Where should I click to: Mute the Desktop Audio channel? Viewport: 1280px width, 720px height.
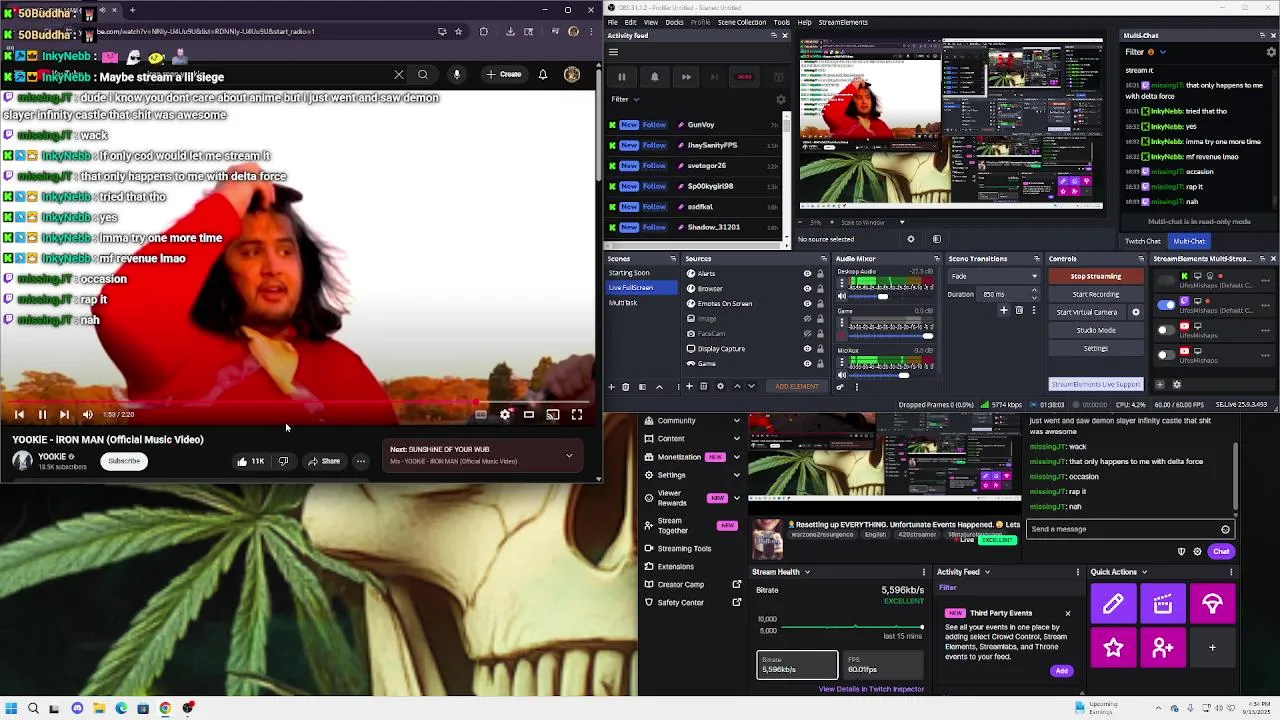[842, 296]
